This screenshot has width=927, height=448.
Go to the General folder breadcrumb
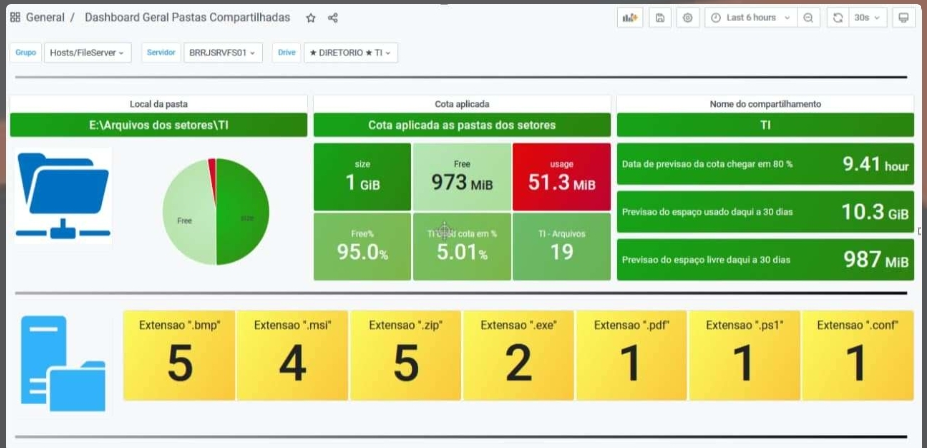click(46, 18)
